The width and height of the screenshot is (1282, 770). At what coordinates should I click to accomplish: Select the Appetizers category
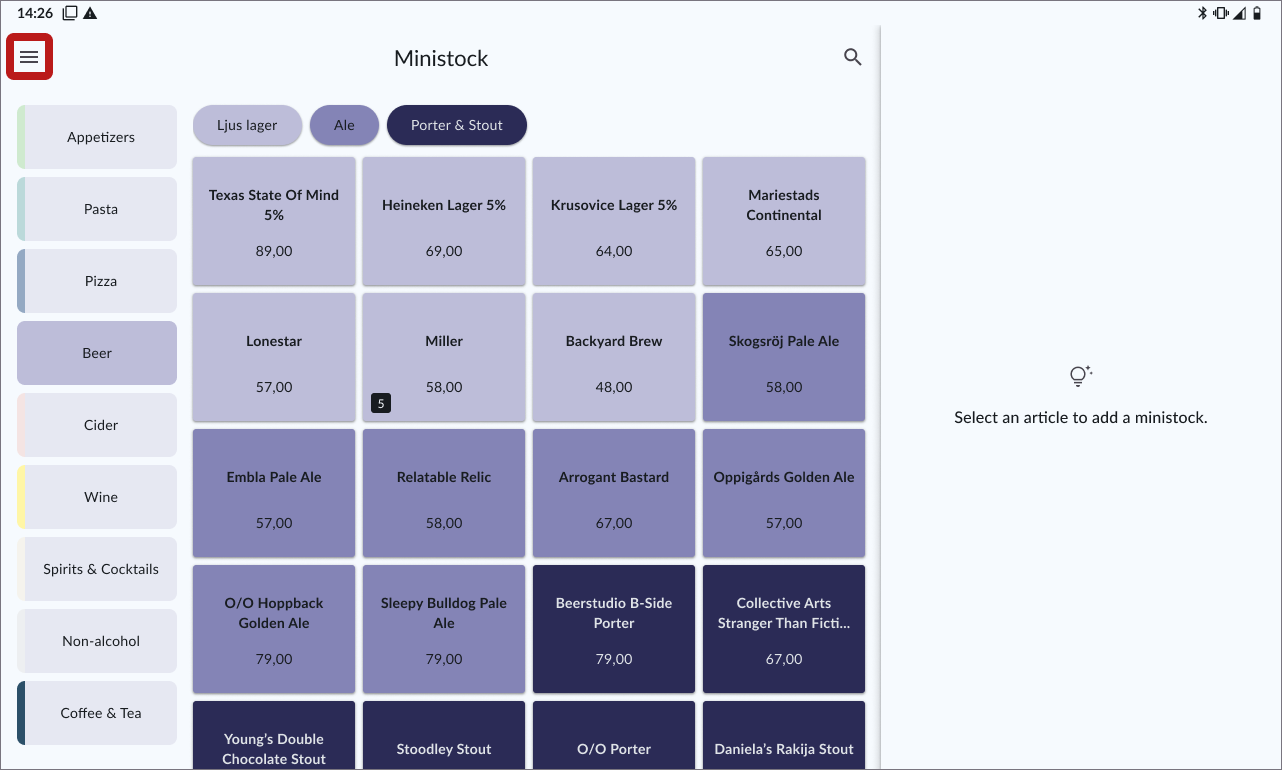[97, 137]
